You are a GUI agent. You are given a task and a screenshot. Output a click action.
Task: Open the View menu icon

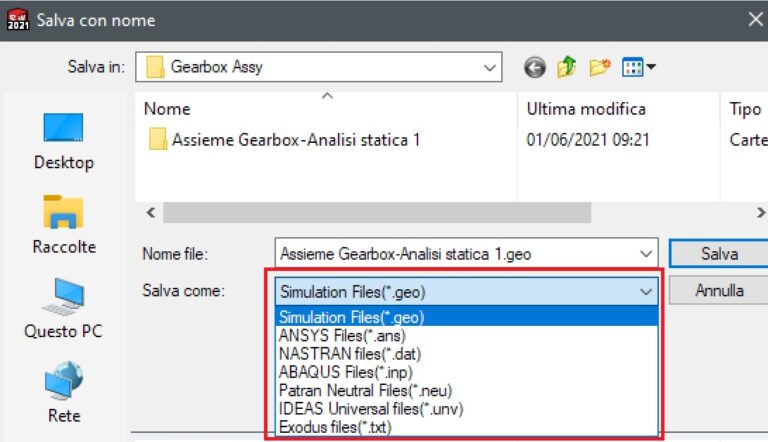[637, 68]
